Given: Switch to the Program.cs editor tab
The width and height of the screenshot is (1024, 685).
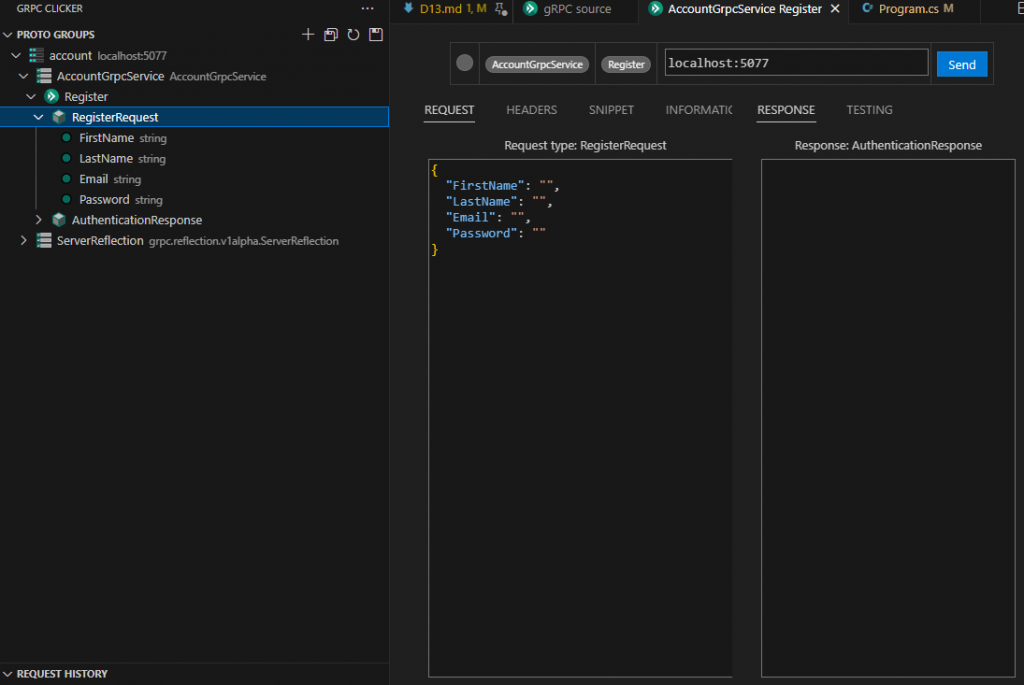Looking at the screenshot, I should click(x=908, y=9).
